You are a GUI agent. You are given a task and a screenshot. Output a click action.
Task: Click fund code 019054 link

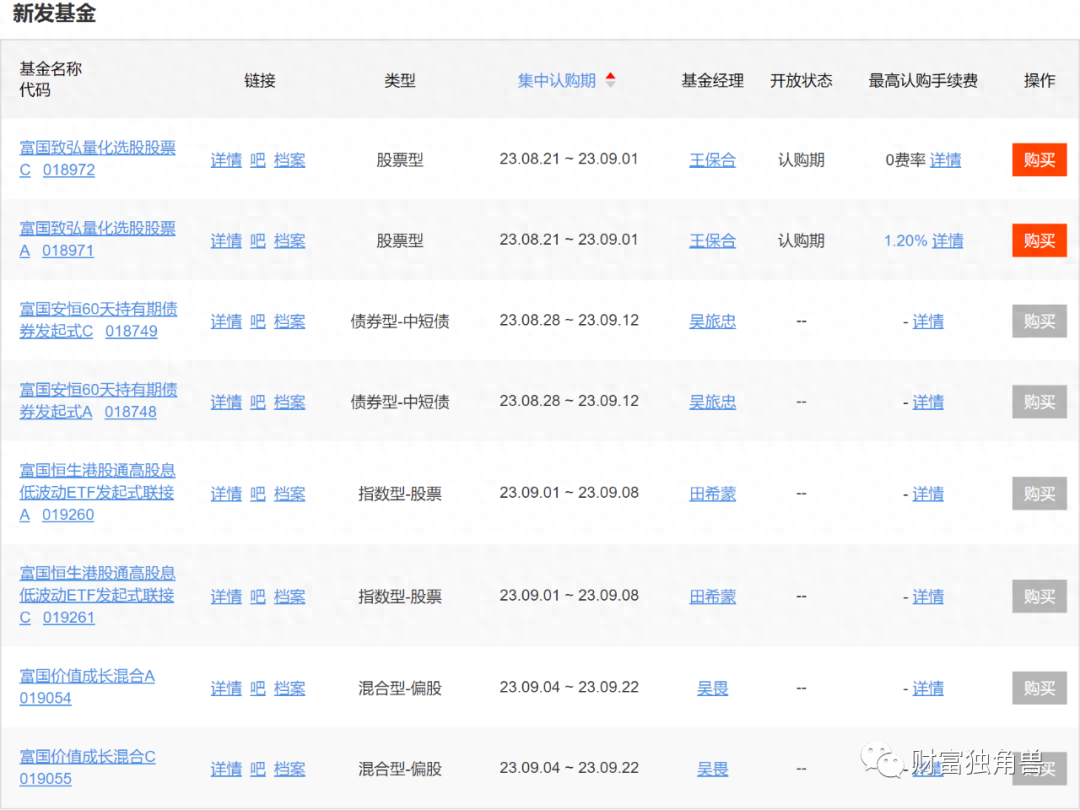click(x=46, y=699)
